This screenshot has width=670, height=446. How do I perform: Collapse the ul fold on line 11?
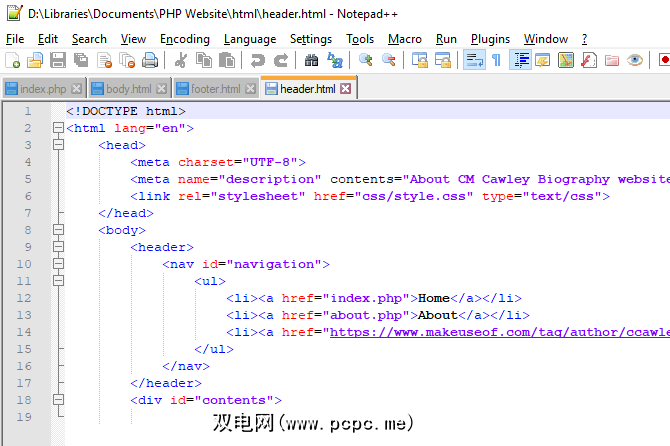(59, 281)
